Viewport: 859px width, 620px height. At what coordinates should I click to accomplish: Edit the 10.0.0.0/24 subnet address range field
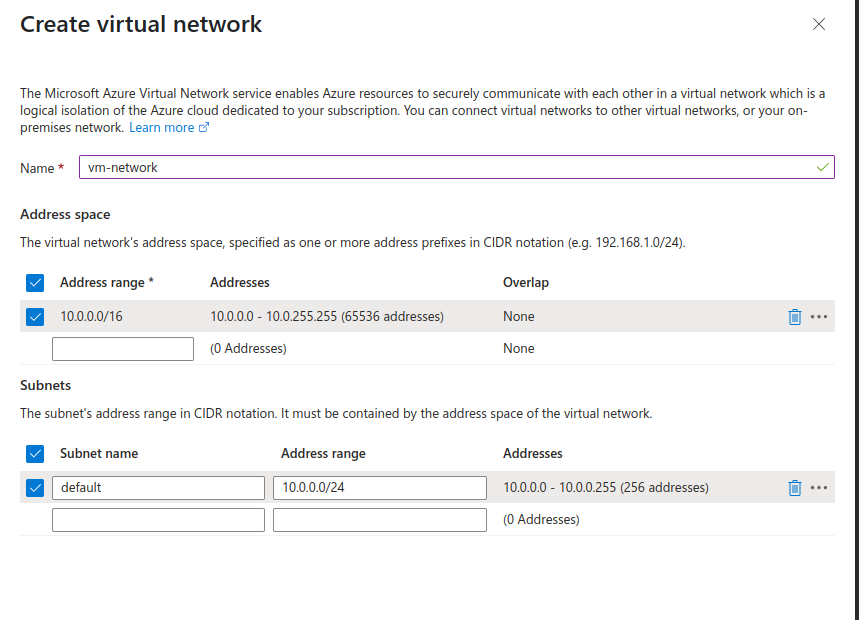379,487
